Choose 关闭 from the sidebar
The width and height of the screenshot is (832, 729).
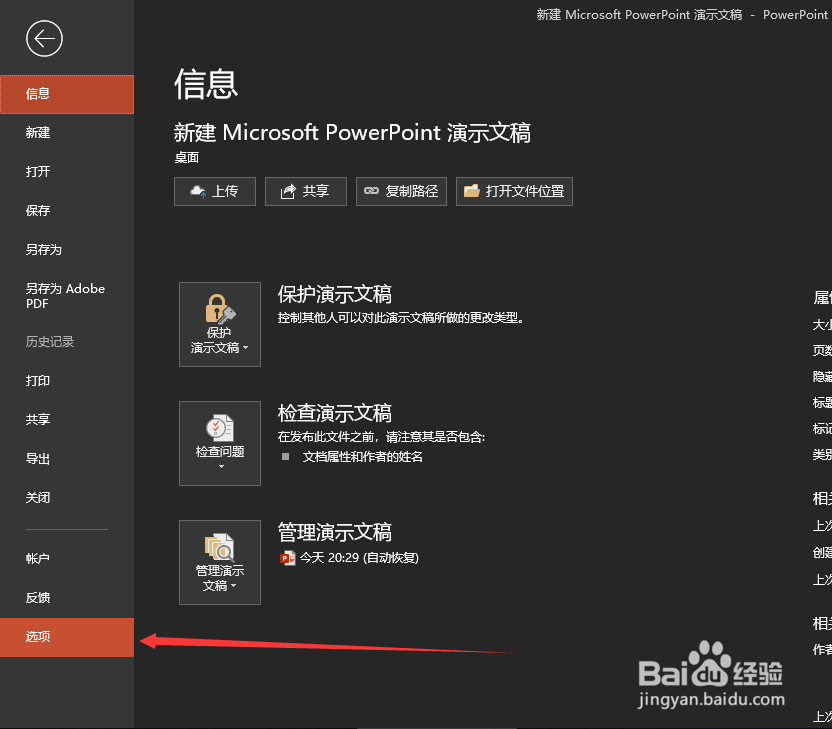(67, 498)
